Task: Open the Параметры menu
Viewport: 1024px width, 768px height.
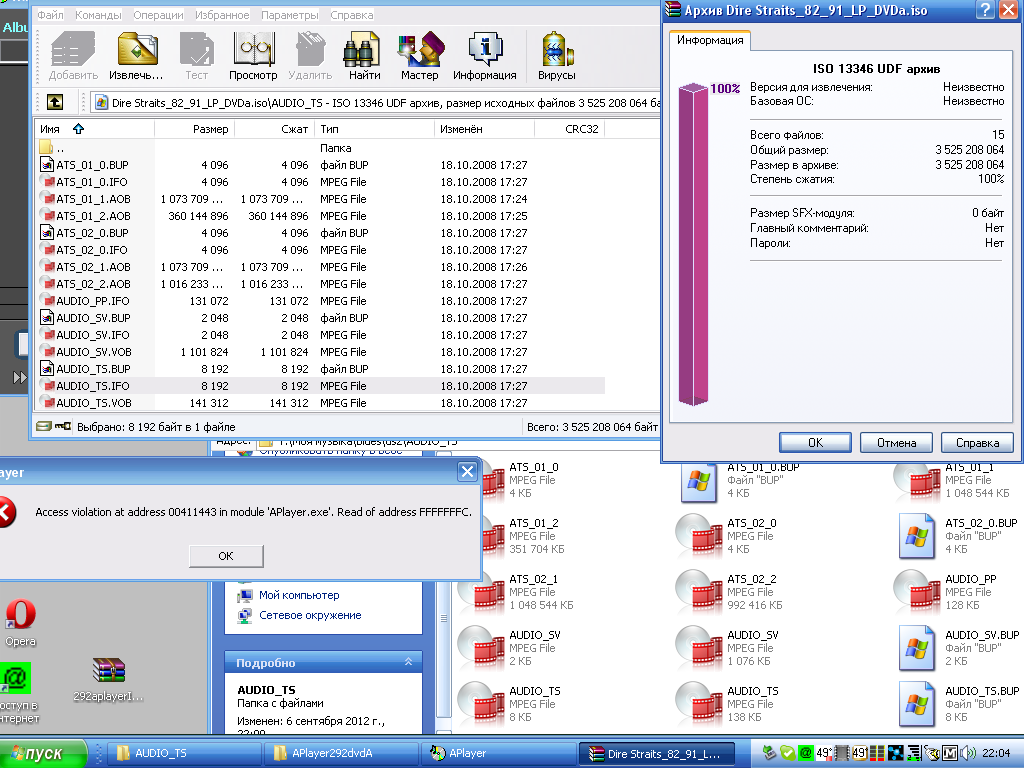Action: [290, 15]
